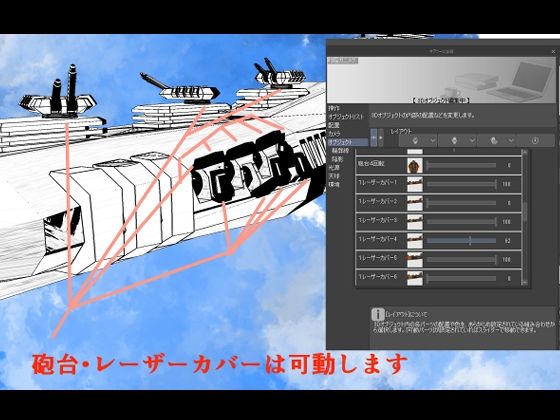This screenshot has width=560, height=420.
Task: Click the value field of 砲台4回転
Action: pos(508,165)
